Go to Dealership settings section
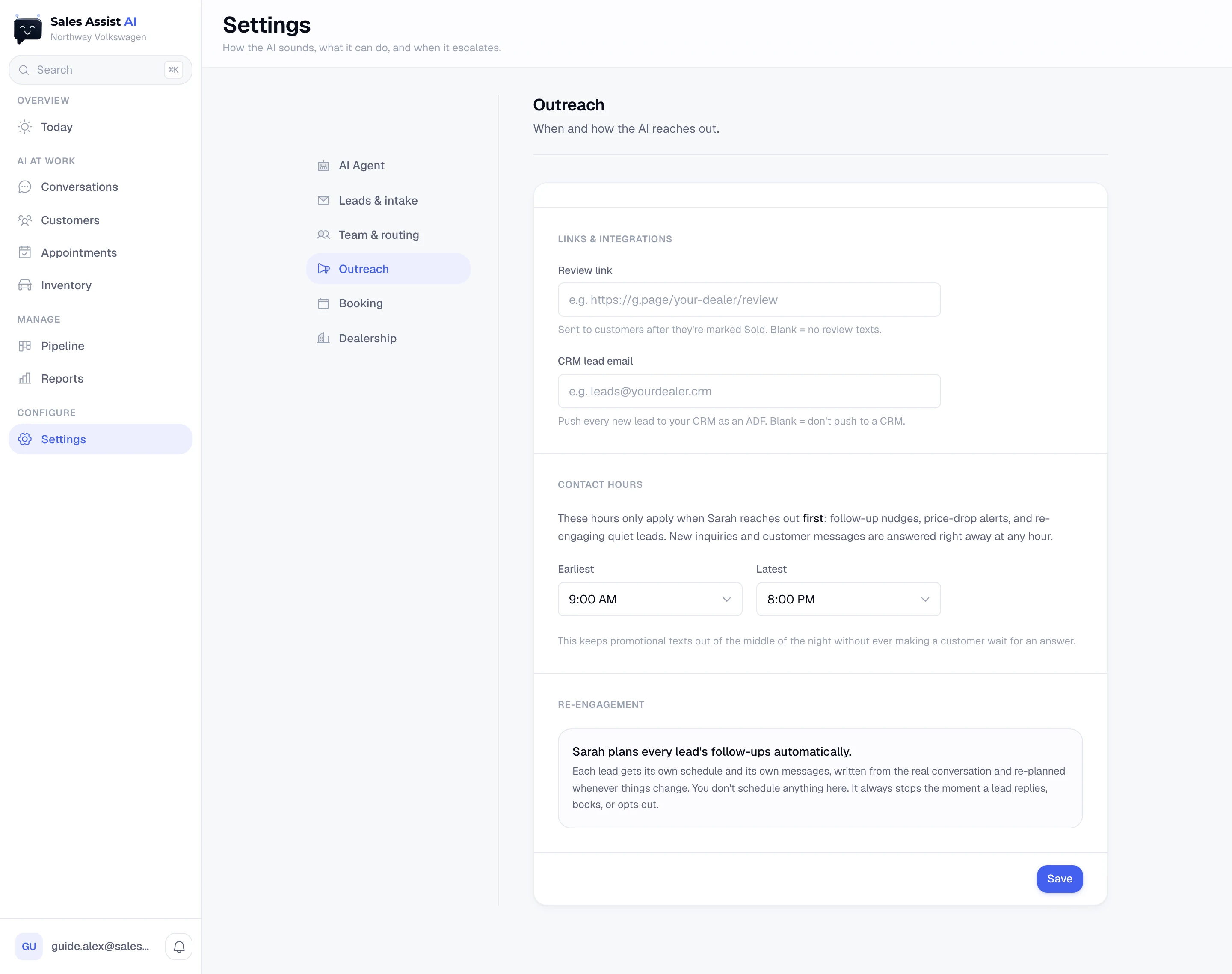 click(x=388, y=338)
